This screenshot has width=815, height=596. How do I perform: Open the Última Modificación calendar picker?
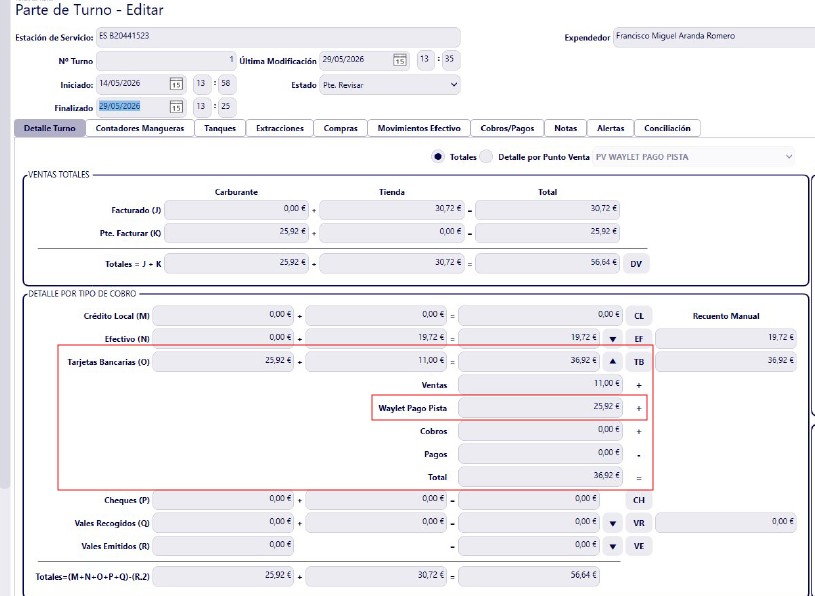pyautogui.click(x=399, y=60)
